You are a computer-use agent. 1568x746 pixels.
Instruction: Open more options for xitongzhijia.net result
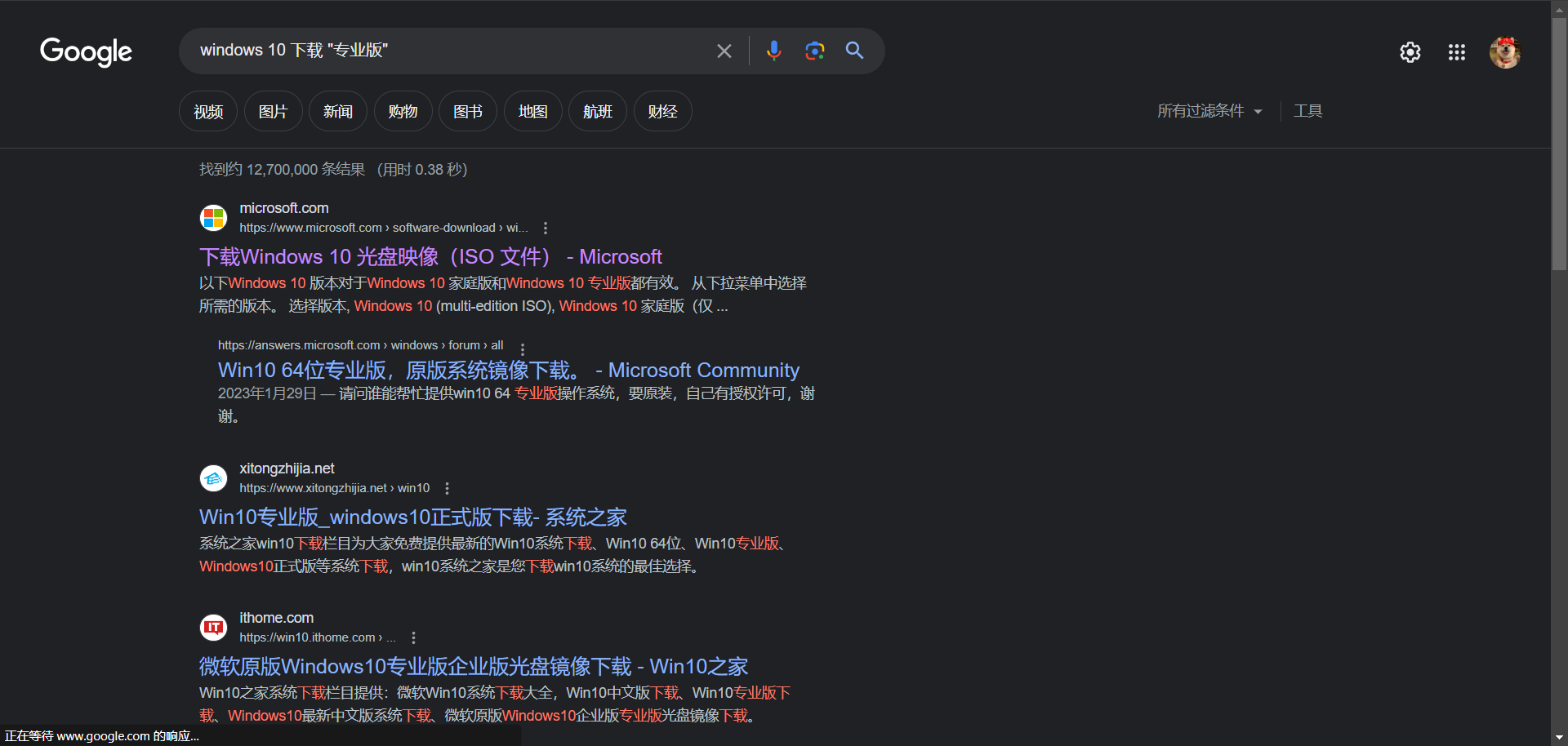tap(447, 489)
